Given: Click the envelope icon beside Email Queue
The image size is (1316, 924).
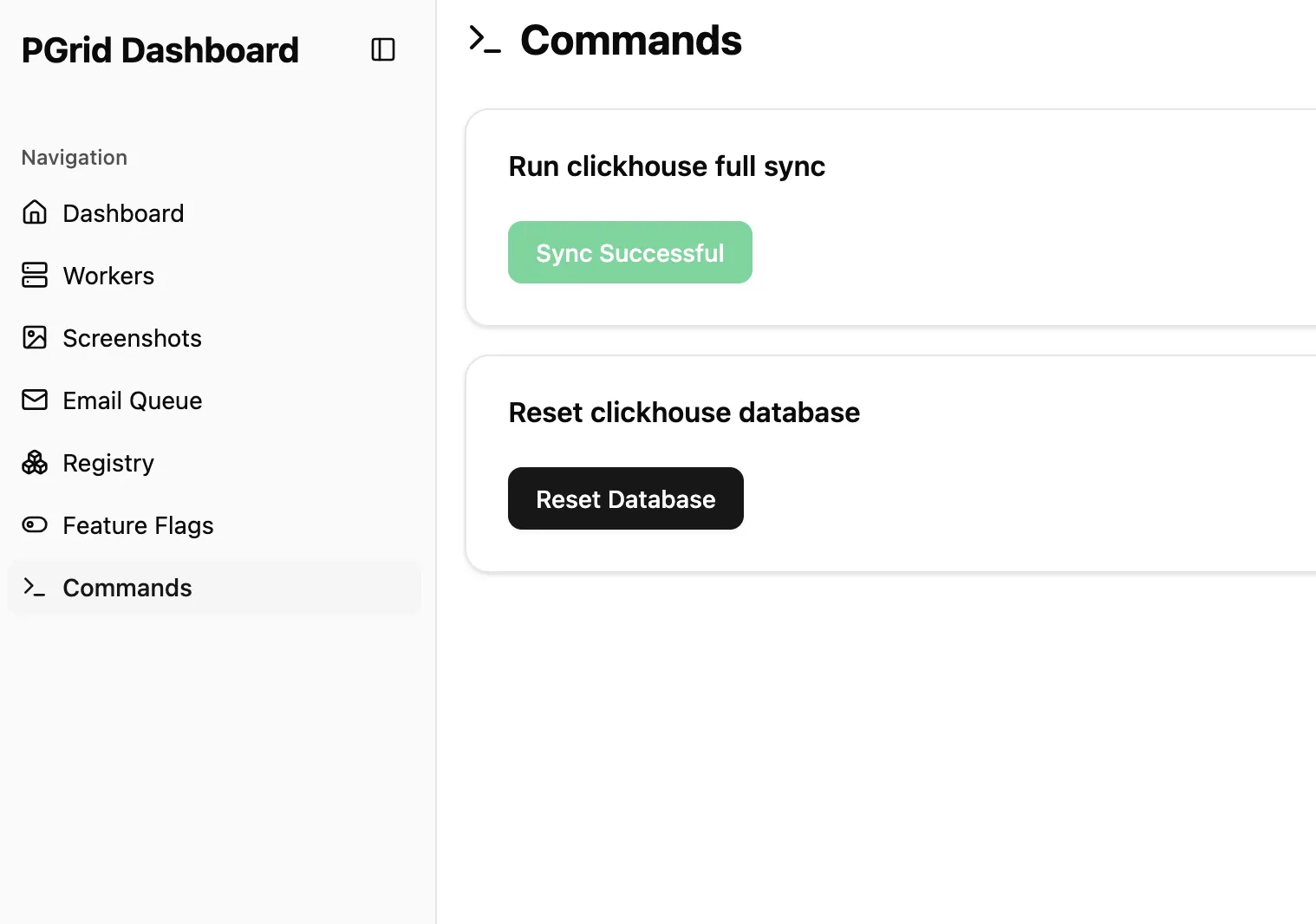Looking at the screenshot, I should 35,400.
